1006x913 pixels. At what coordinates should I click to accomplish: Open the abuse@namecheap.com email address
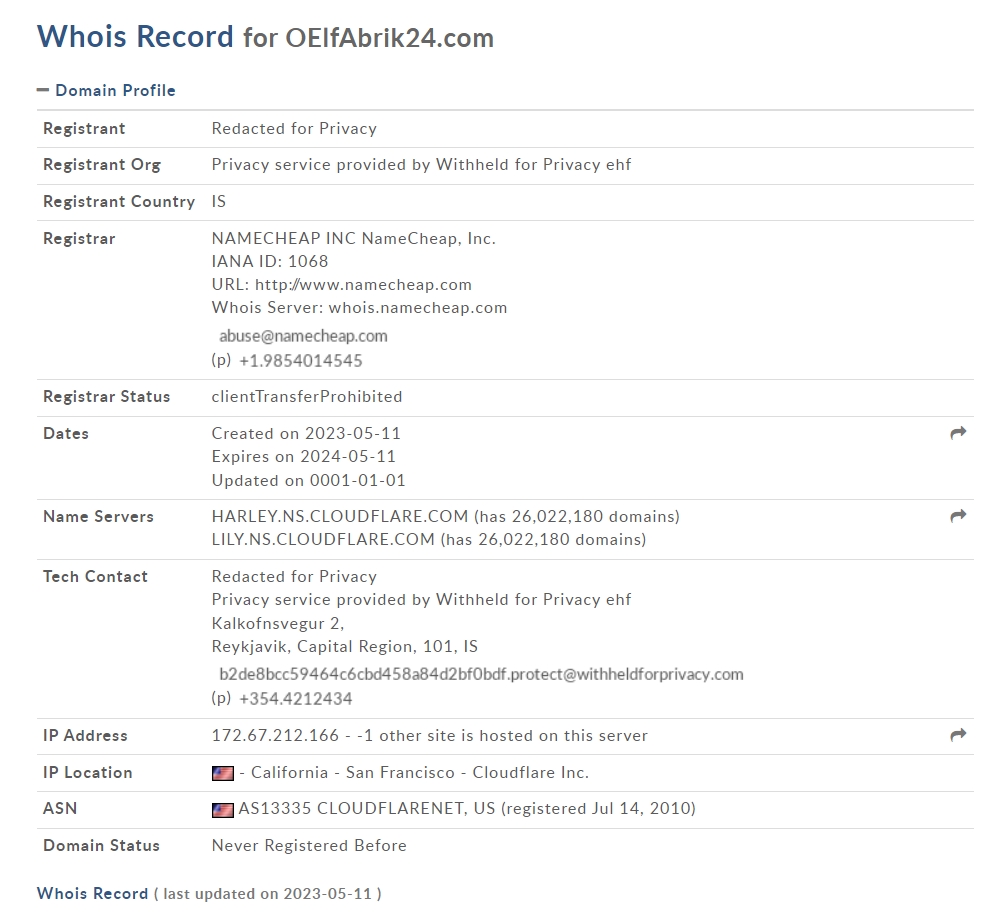(x=303, y=336)
